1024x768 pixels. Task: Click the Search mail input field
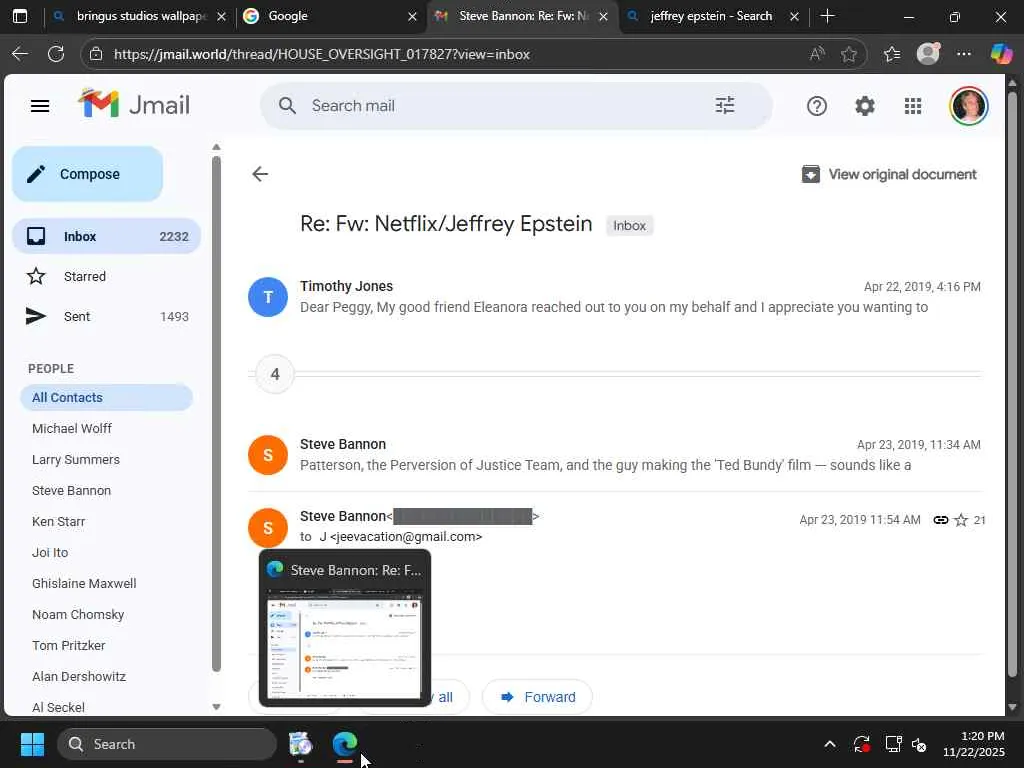[x=516, y=106]
